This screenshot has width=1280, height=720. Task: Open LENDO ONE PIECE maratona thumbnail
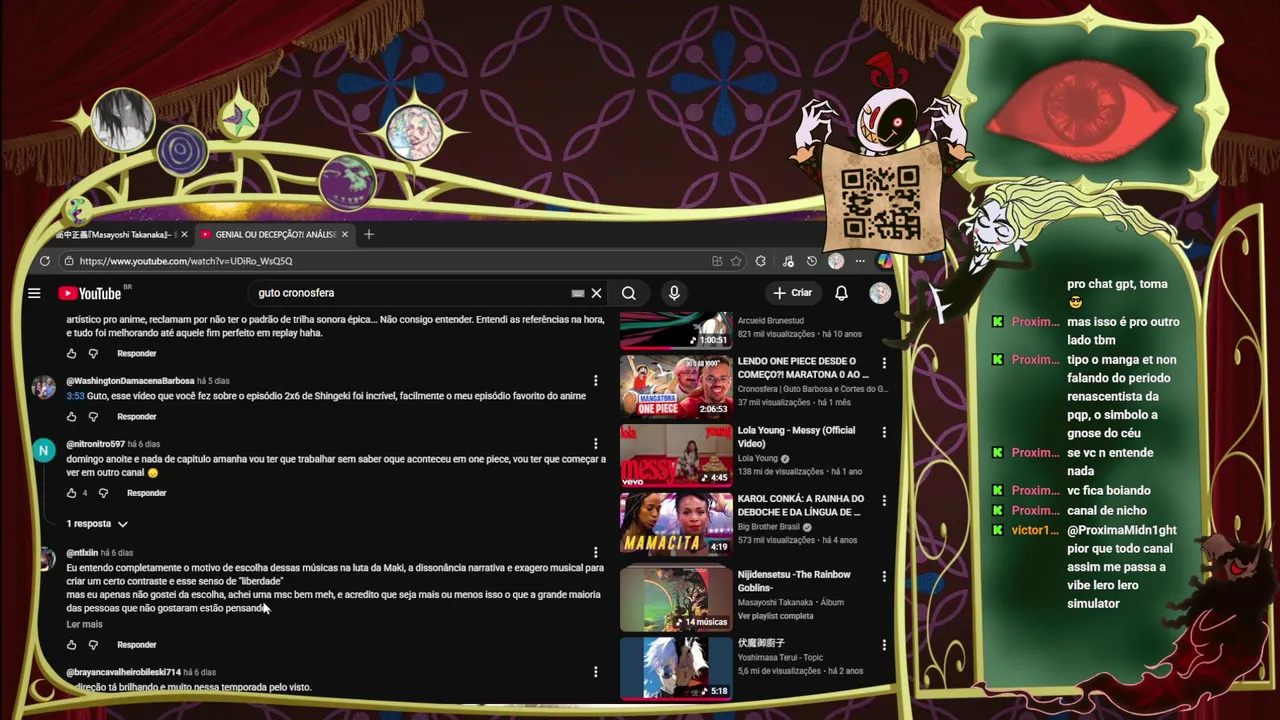pos(676,386)
